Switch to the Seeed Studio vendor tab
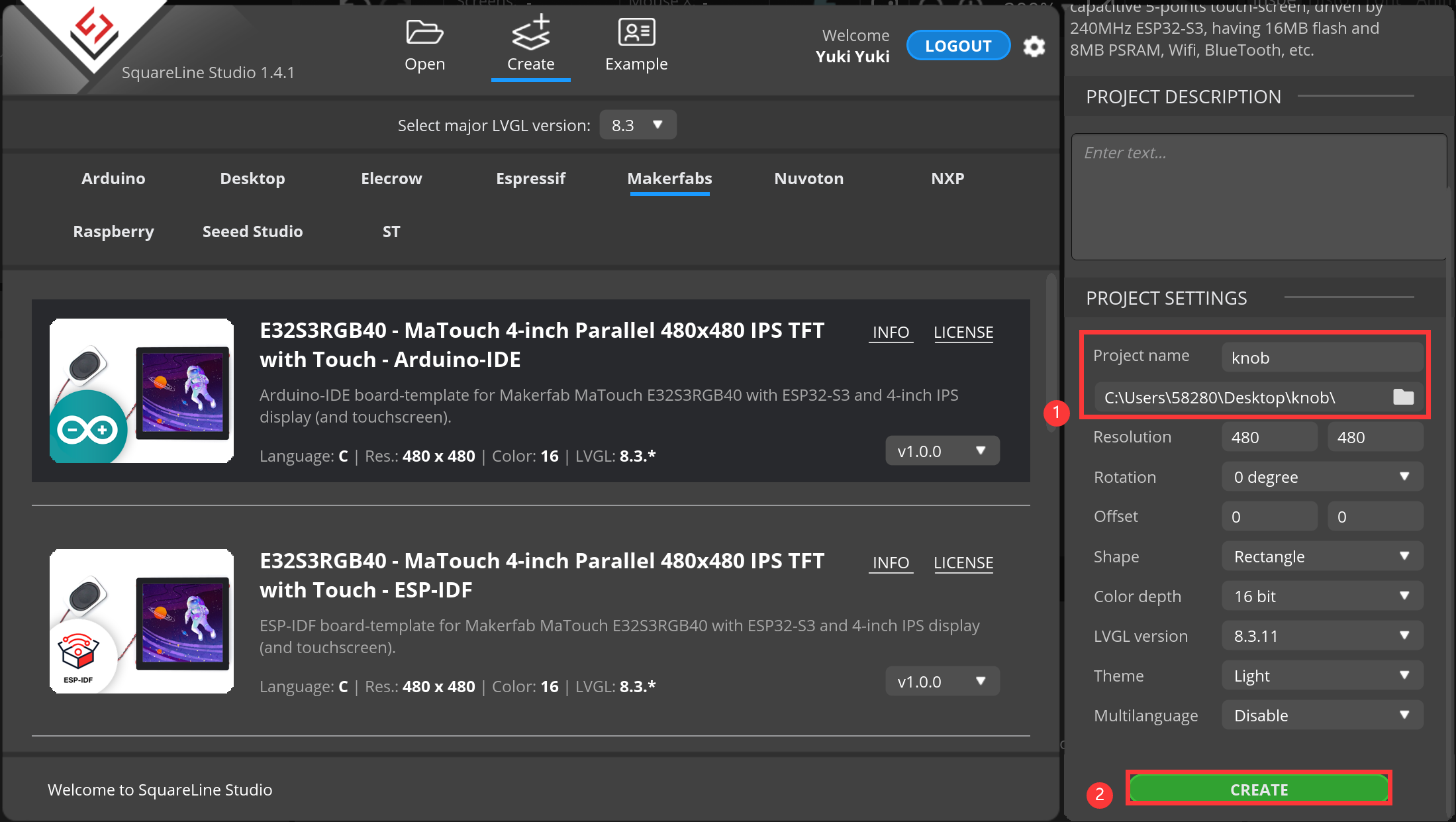This screenshot has height=822, width=1456. 252,231
